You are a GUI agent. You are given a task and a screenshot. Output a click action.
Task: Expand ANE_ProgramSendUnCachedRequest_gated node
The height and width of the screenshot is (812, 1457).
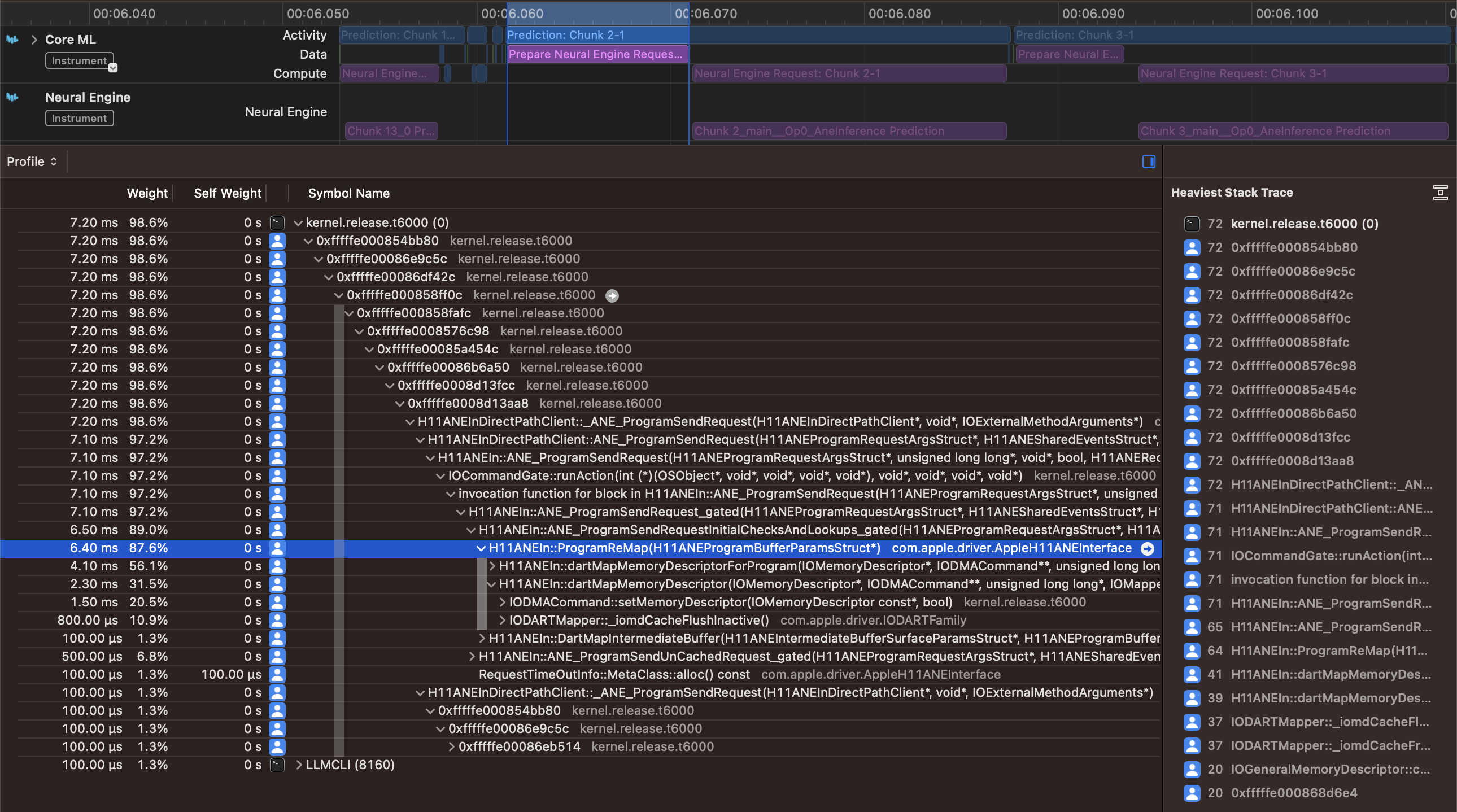click(x=472, y=657)
